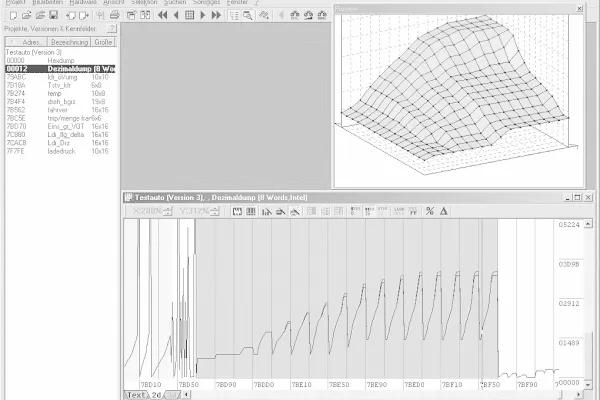The width and height of the screenshot is (600, 400).
Task: Sort by the Größe column header
Action: pyautogui.click(x=103, y=42)
